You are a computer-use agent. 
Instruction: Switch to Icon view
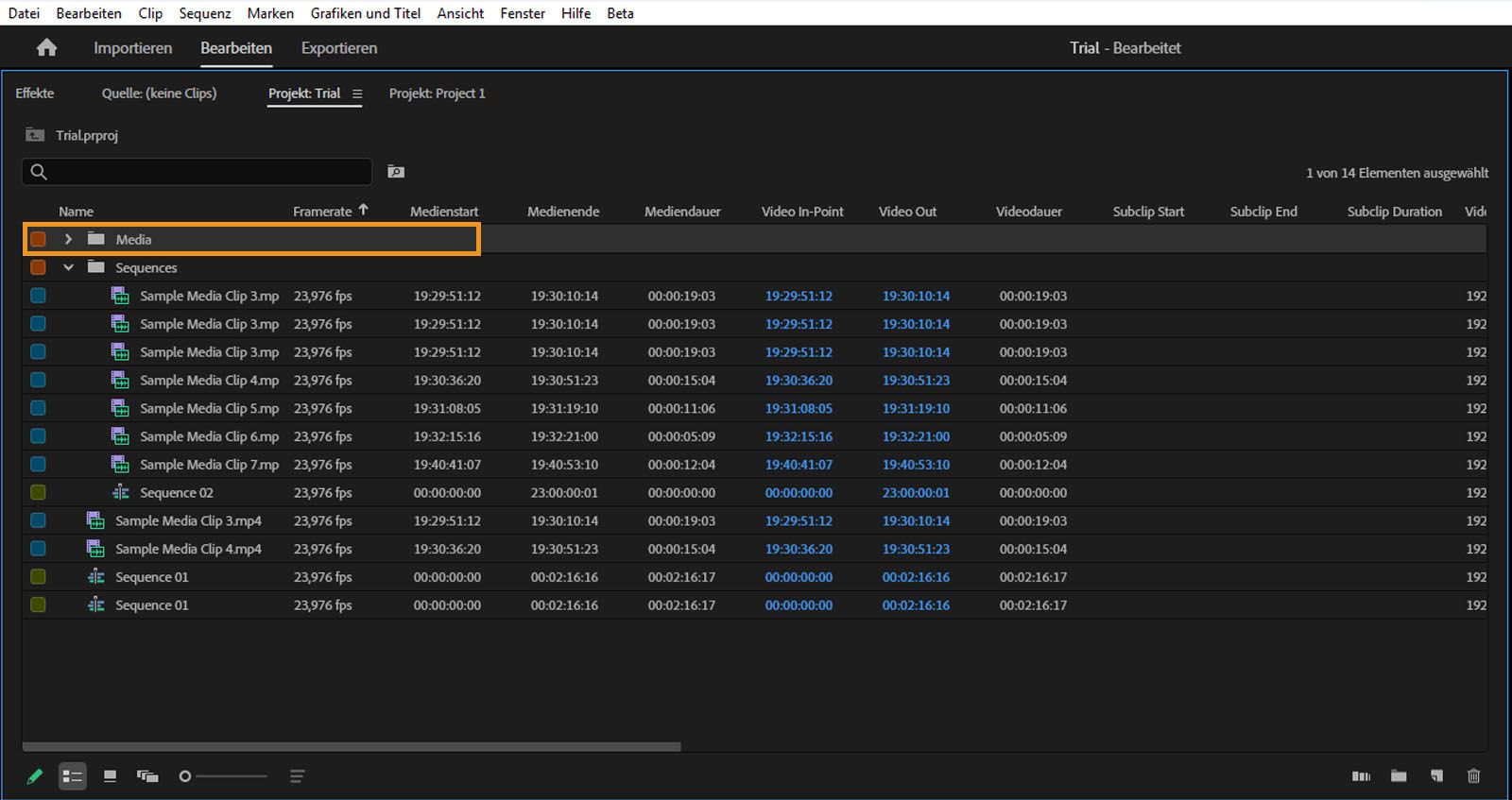click(110, 776)
